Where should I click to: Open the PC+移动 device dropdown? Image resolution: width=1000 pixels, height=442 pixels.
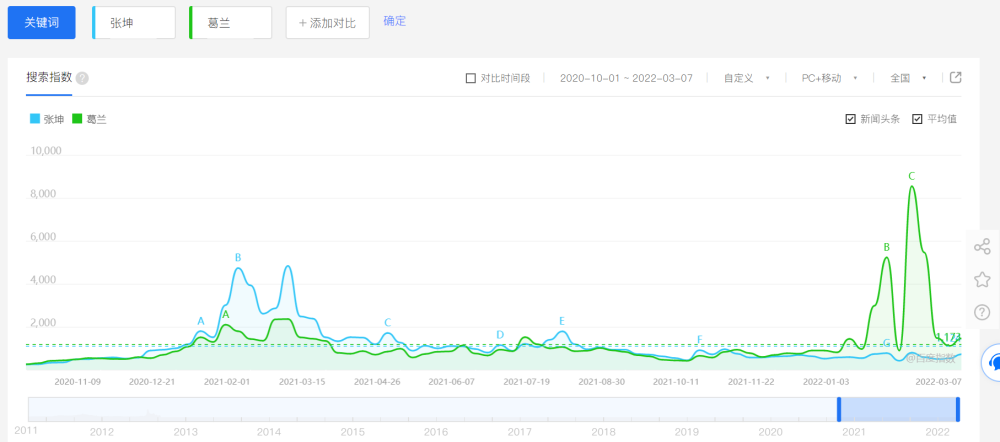coord(827,78)
